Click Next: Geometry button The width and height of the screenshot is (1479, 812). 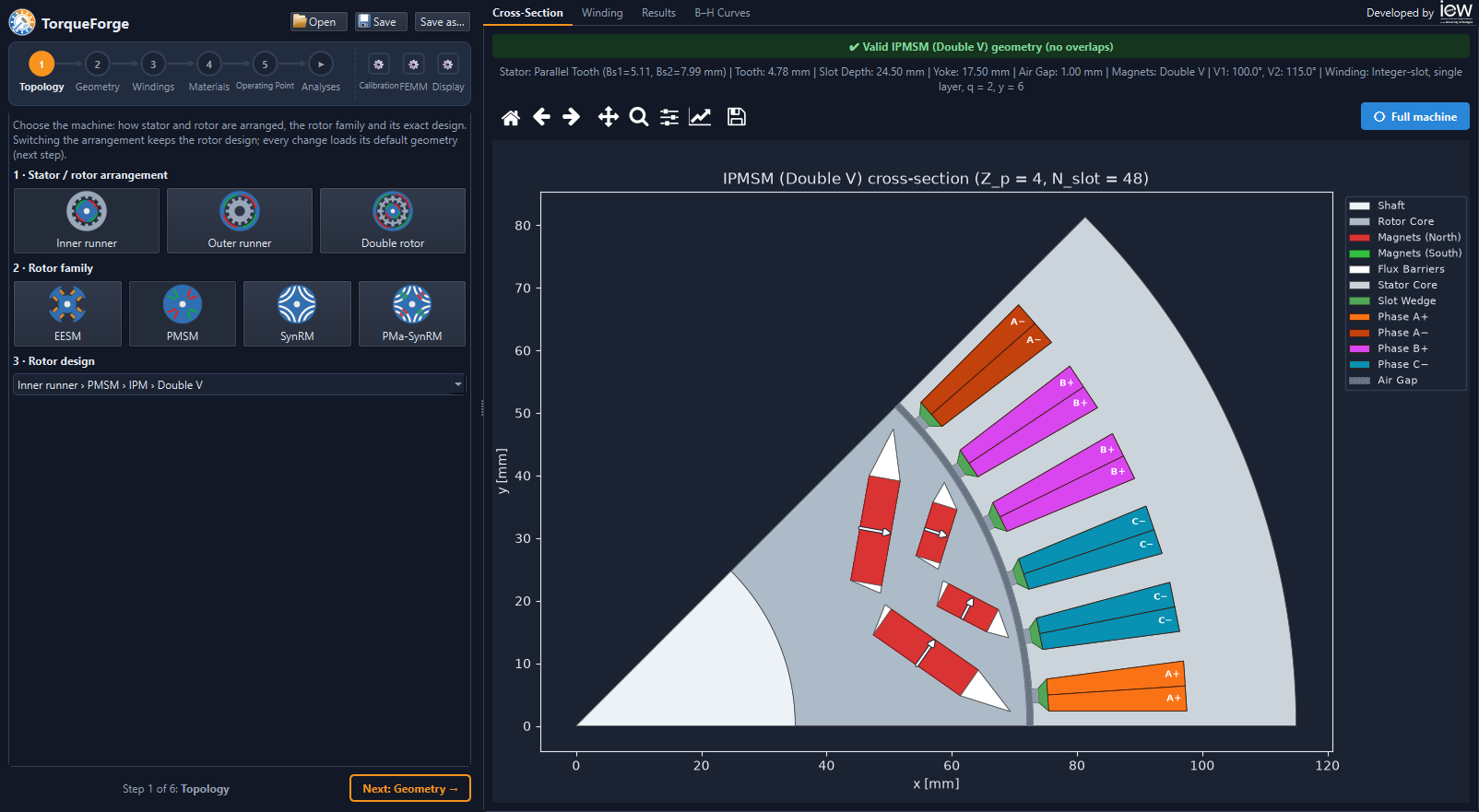pos(410,788)
